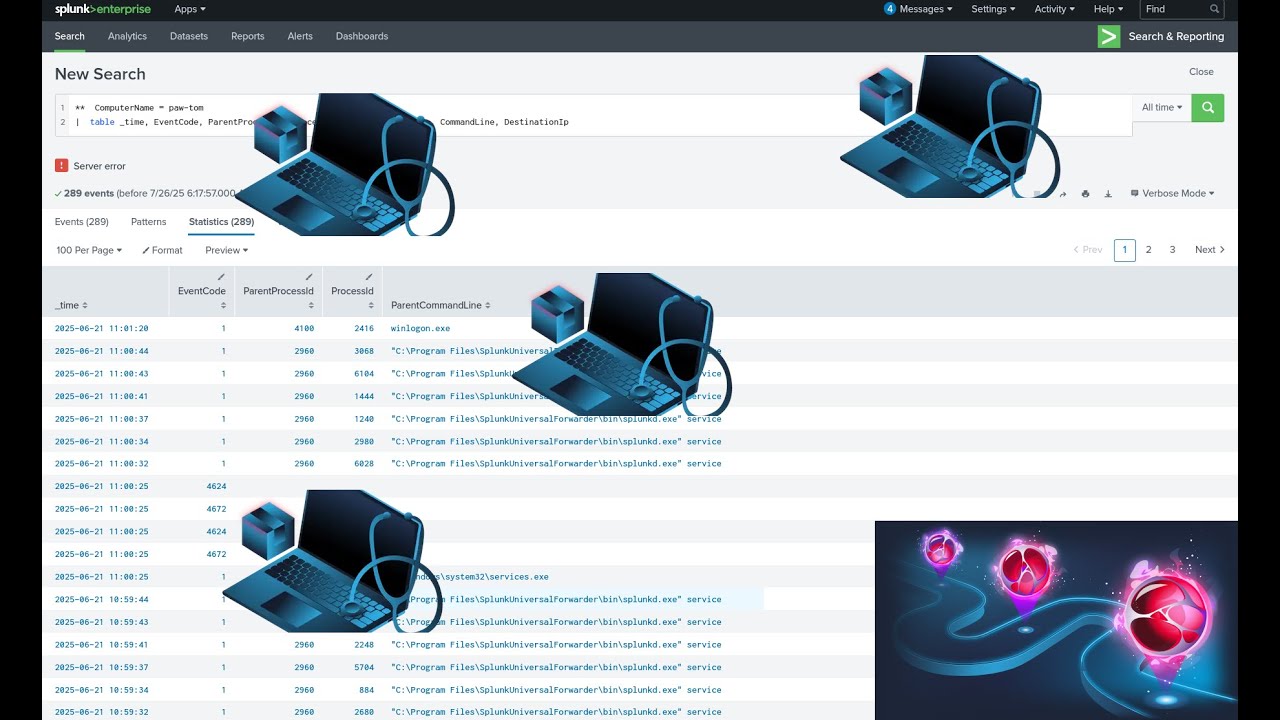The image size is (1280, 720).
Task: Click the pencil edit icon above ProcessId
Action: coord(369,277)
